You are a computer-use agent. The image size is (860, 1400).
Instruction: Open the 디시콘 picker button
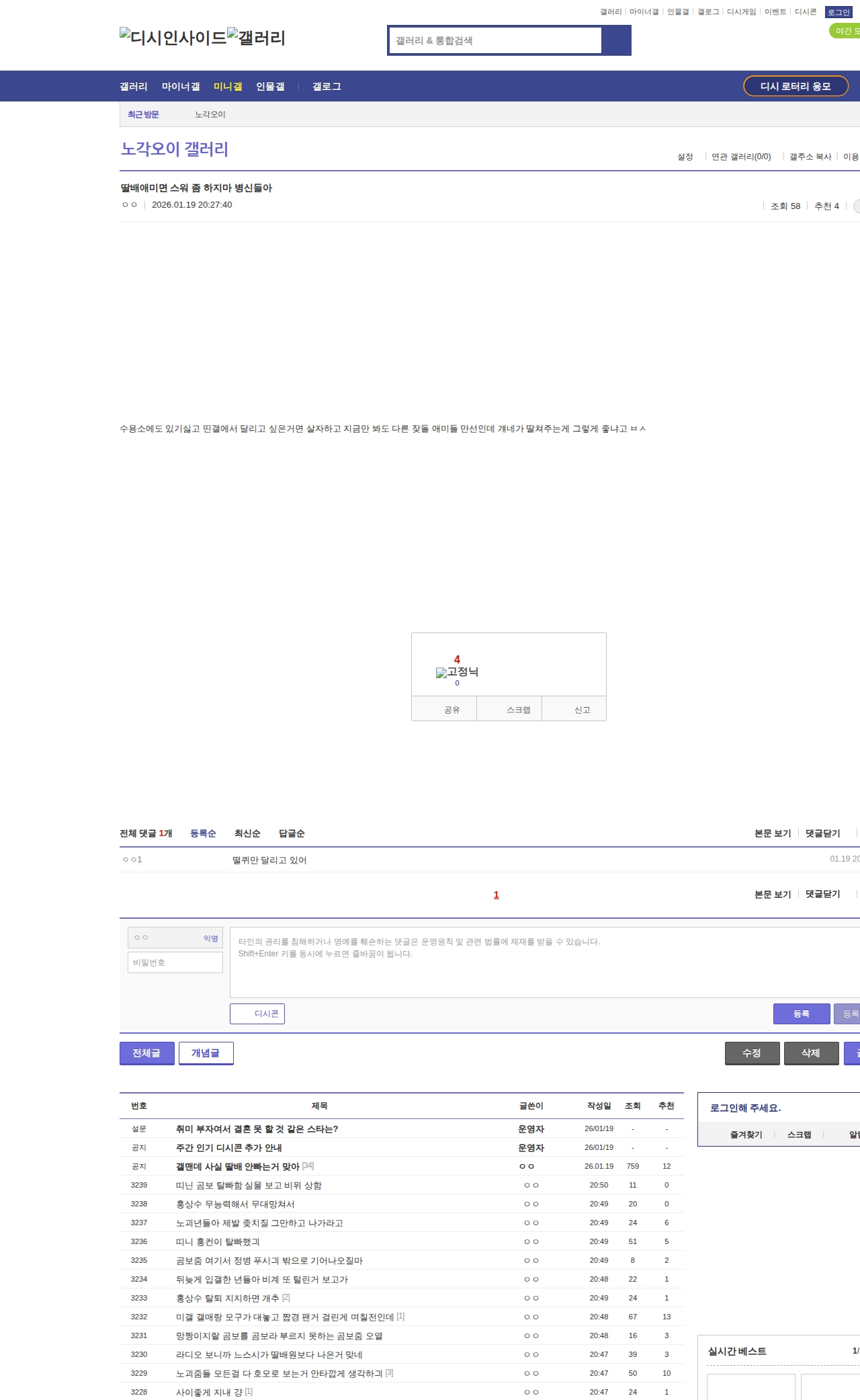pyautogui.click(x=257, y=1014)
